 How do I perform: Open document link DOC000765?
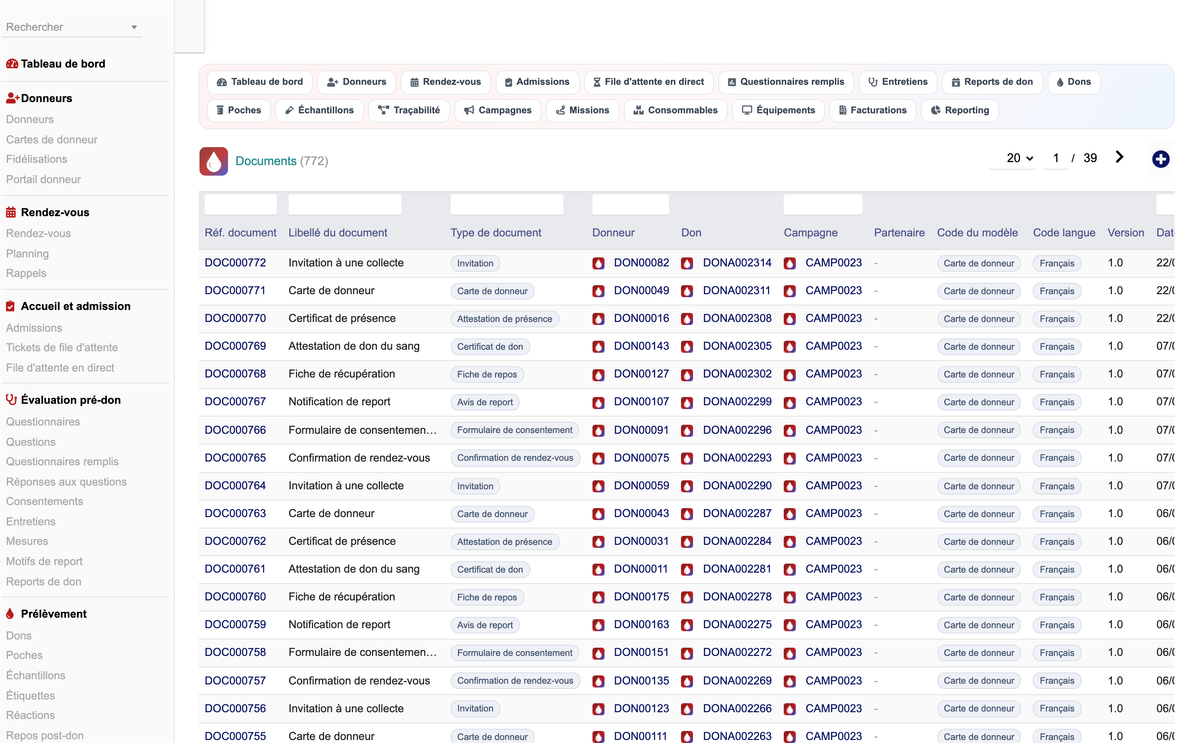coord(236,458)
